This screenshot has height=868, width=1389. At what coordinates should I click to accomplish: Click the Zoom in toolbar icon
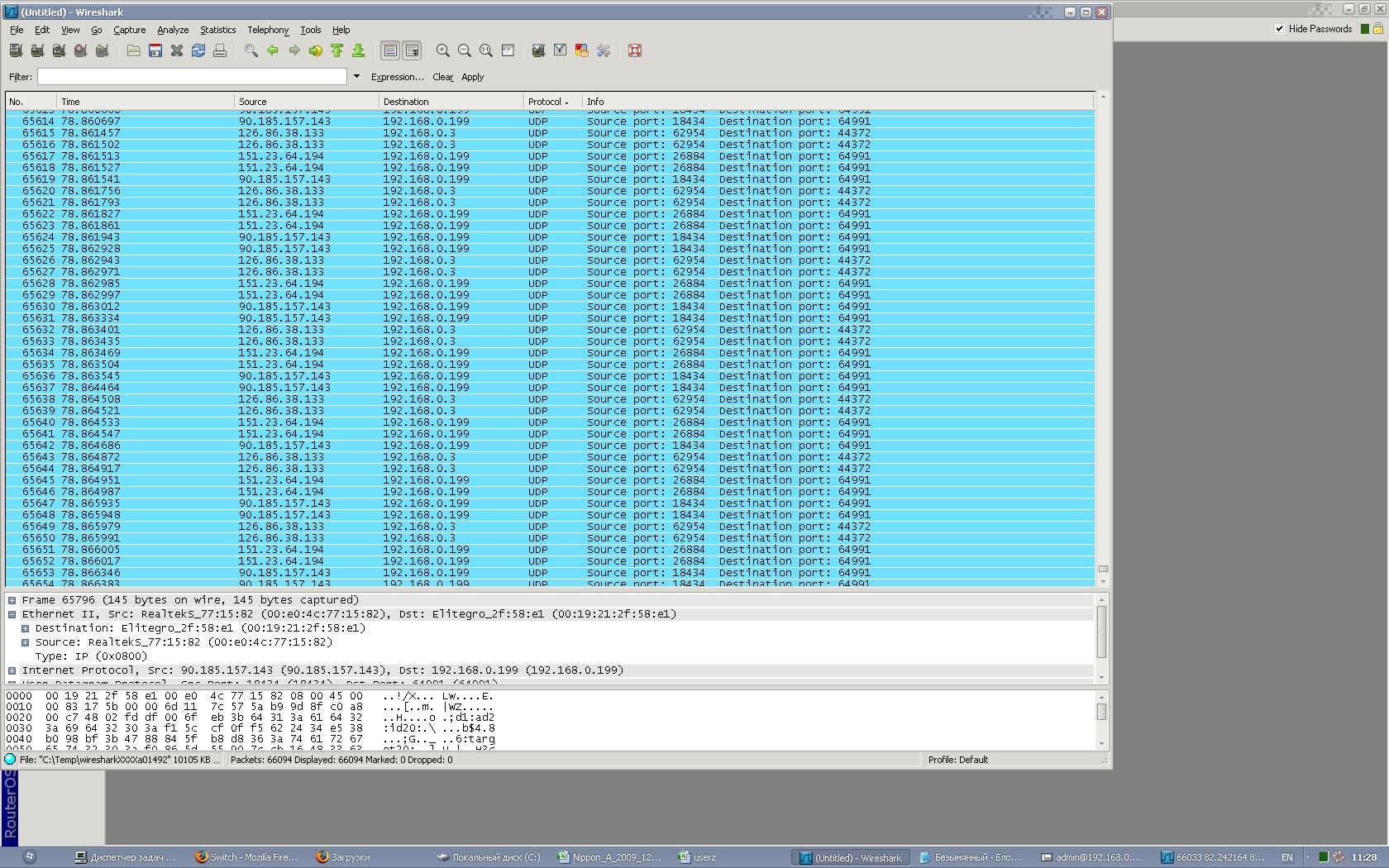pos(443,51)
